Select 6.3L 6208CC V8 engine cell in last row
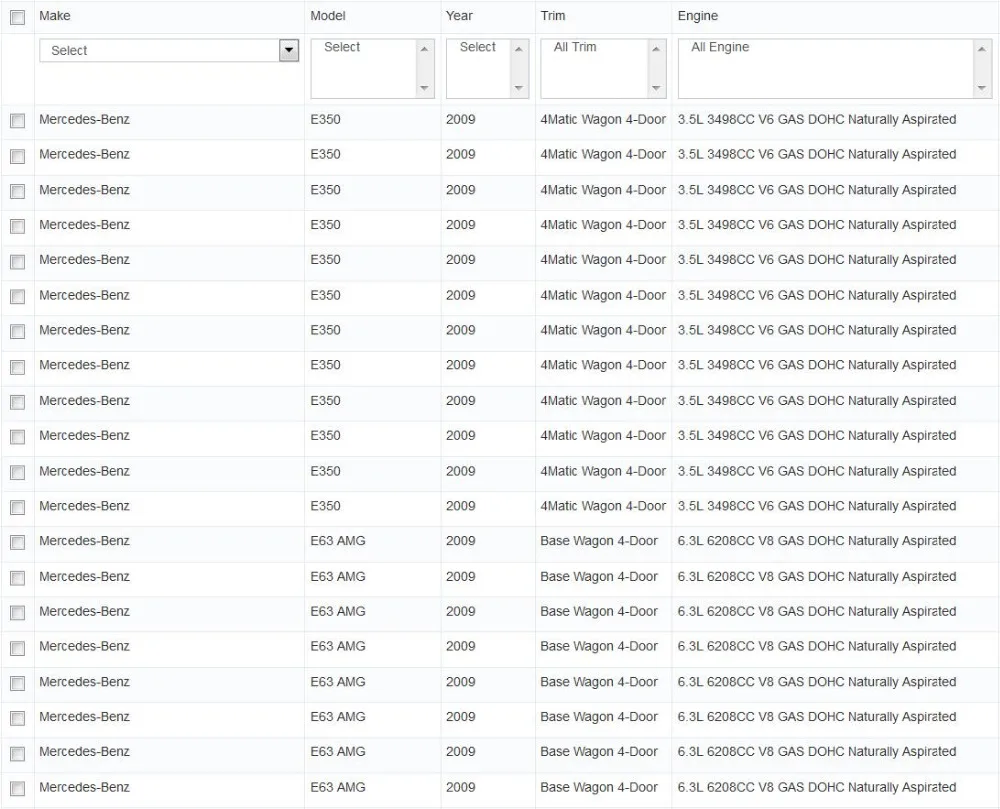1000x809 pixels. pyautogui.click(x=817, y=787)
